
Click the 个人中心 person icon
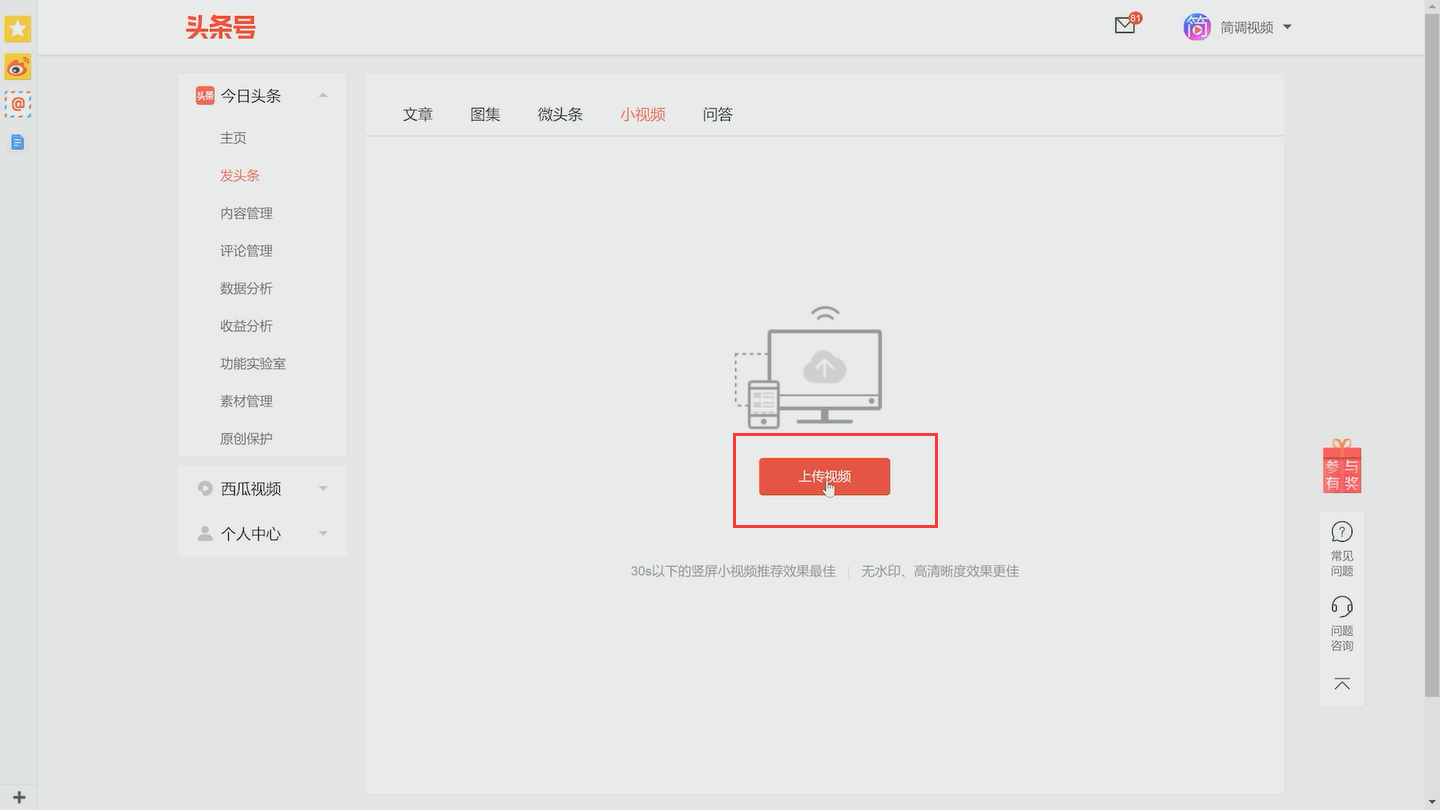(x=205, y=534)
